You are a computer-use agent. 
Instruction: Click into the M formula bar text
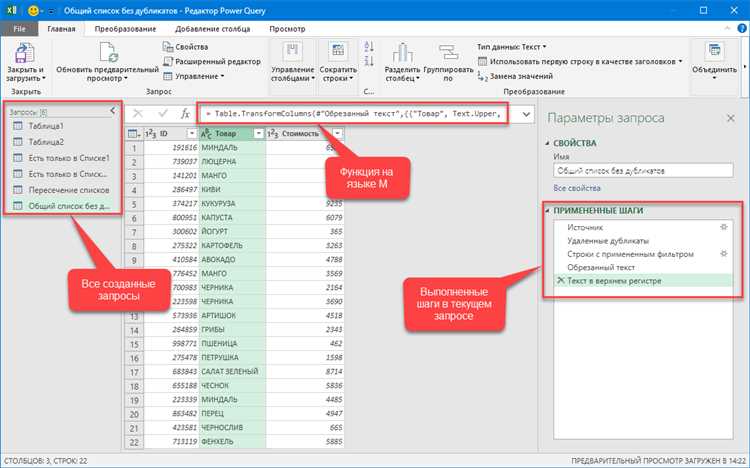pos(353,114)
